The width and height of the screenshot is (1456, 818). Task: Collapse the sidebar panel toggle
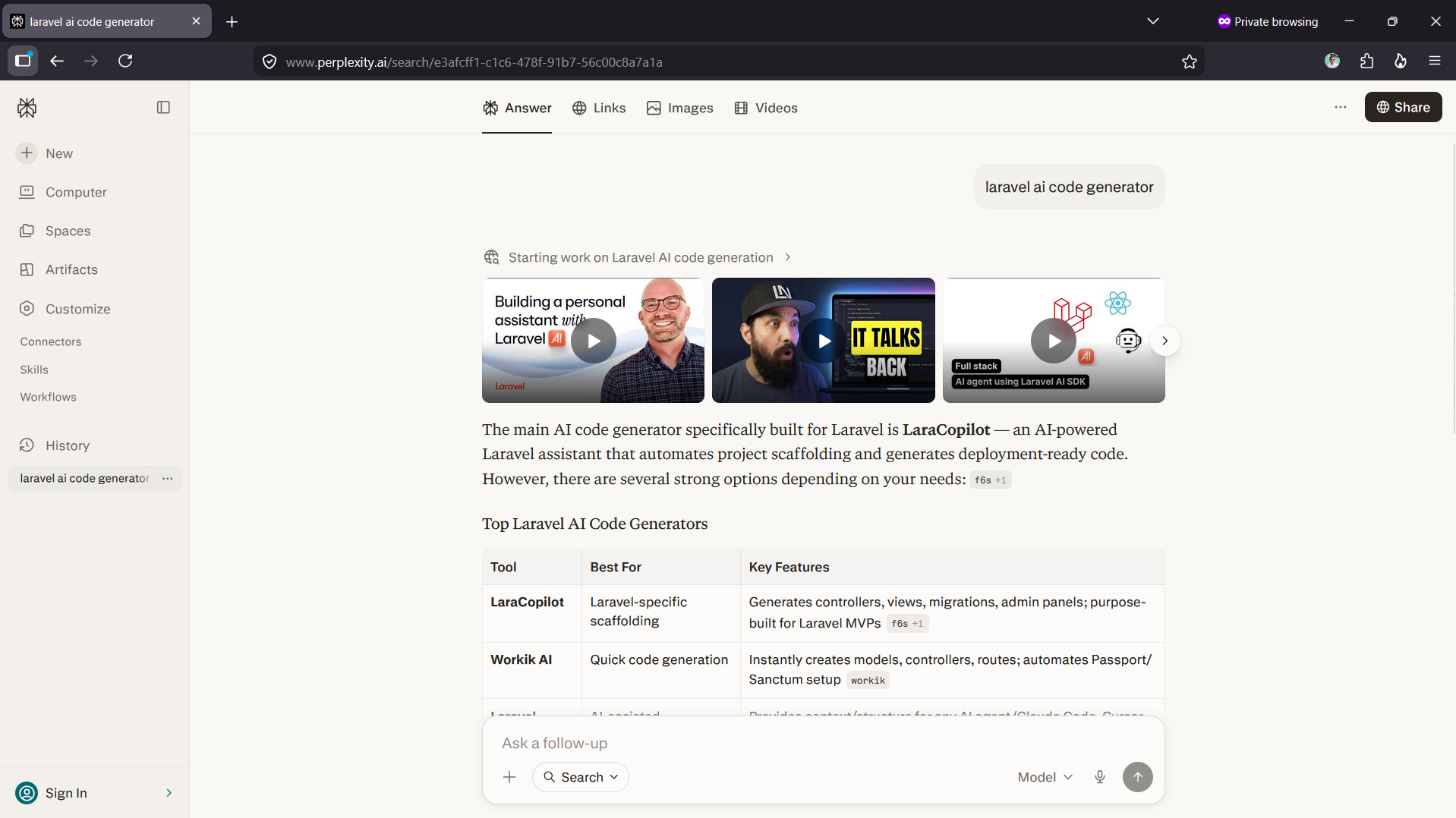point(163,108)
